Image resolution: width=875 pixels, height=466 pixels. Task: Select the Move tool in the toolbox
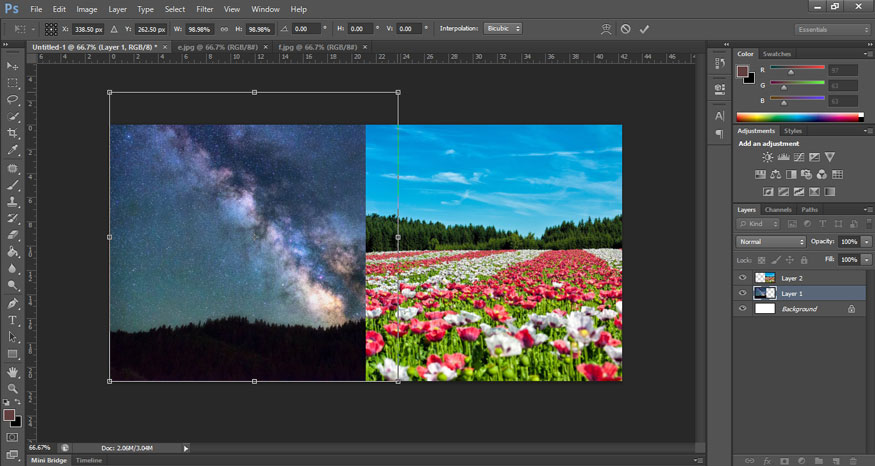click(13, 66)
